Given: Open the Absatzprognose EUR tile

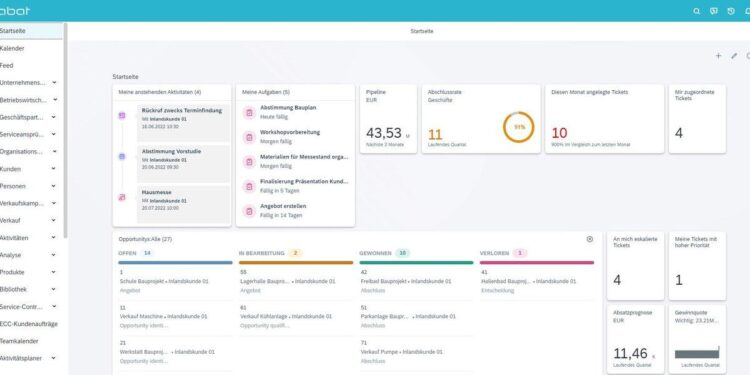Looking at the screenshot, I should (x=636, y=340).
